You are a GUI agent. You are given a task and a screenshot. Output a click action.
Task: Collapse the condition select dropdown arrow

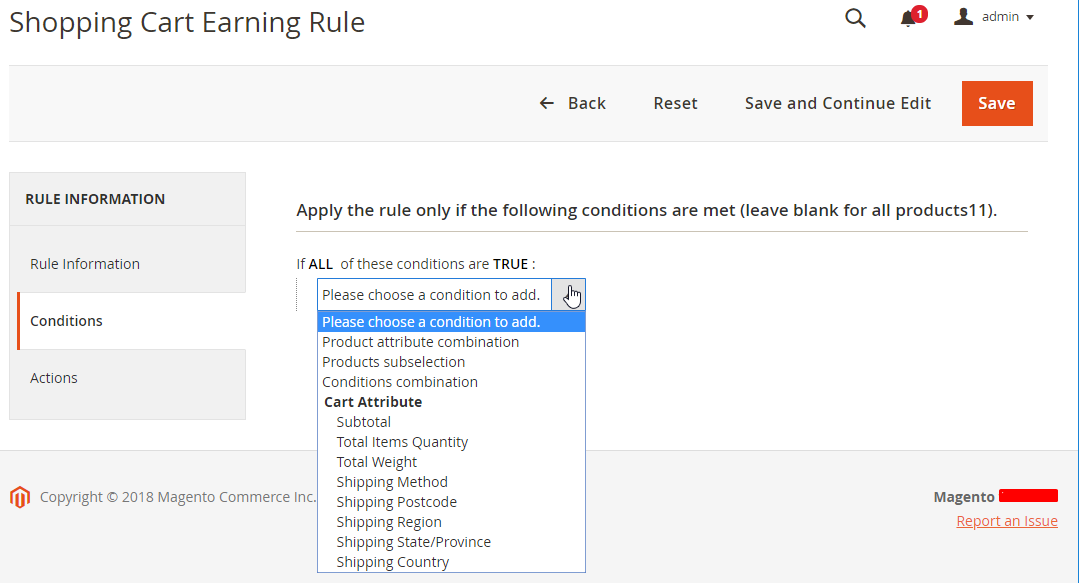click(568, 295)
